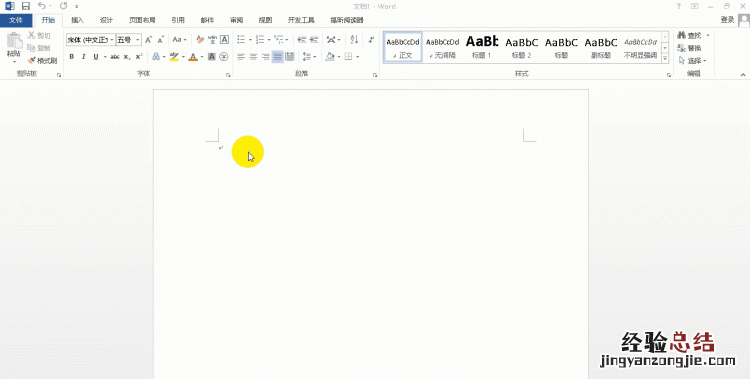750x379 pixels.
Task: Toggle Italic formatting
Action: 84,56
